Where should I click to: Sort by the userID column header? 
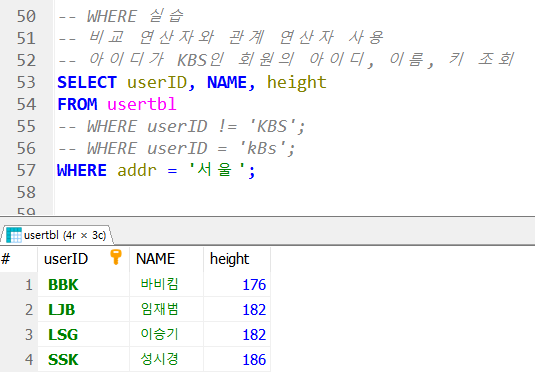(x=84, y=259)
